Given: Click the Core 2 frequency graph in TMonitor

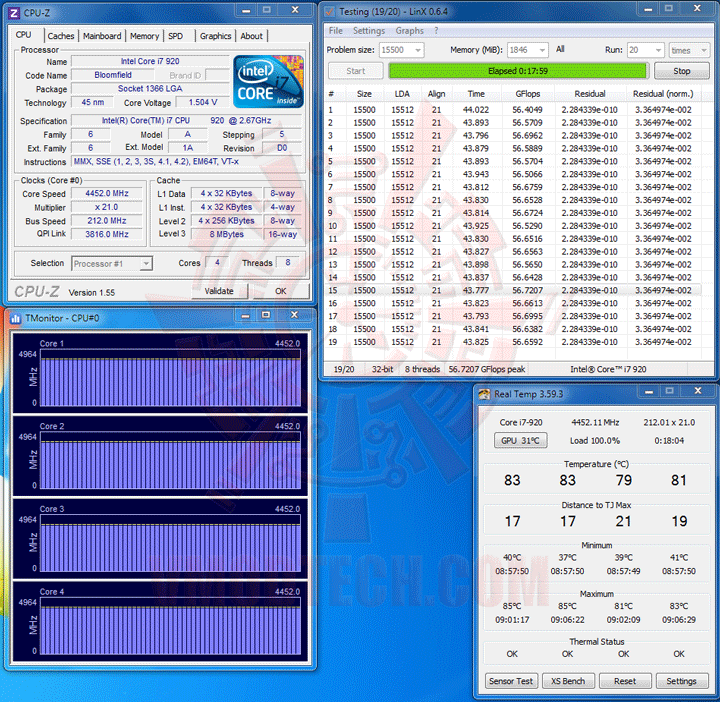Looking at the screenshot, I should click(170, 461).
